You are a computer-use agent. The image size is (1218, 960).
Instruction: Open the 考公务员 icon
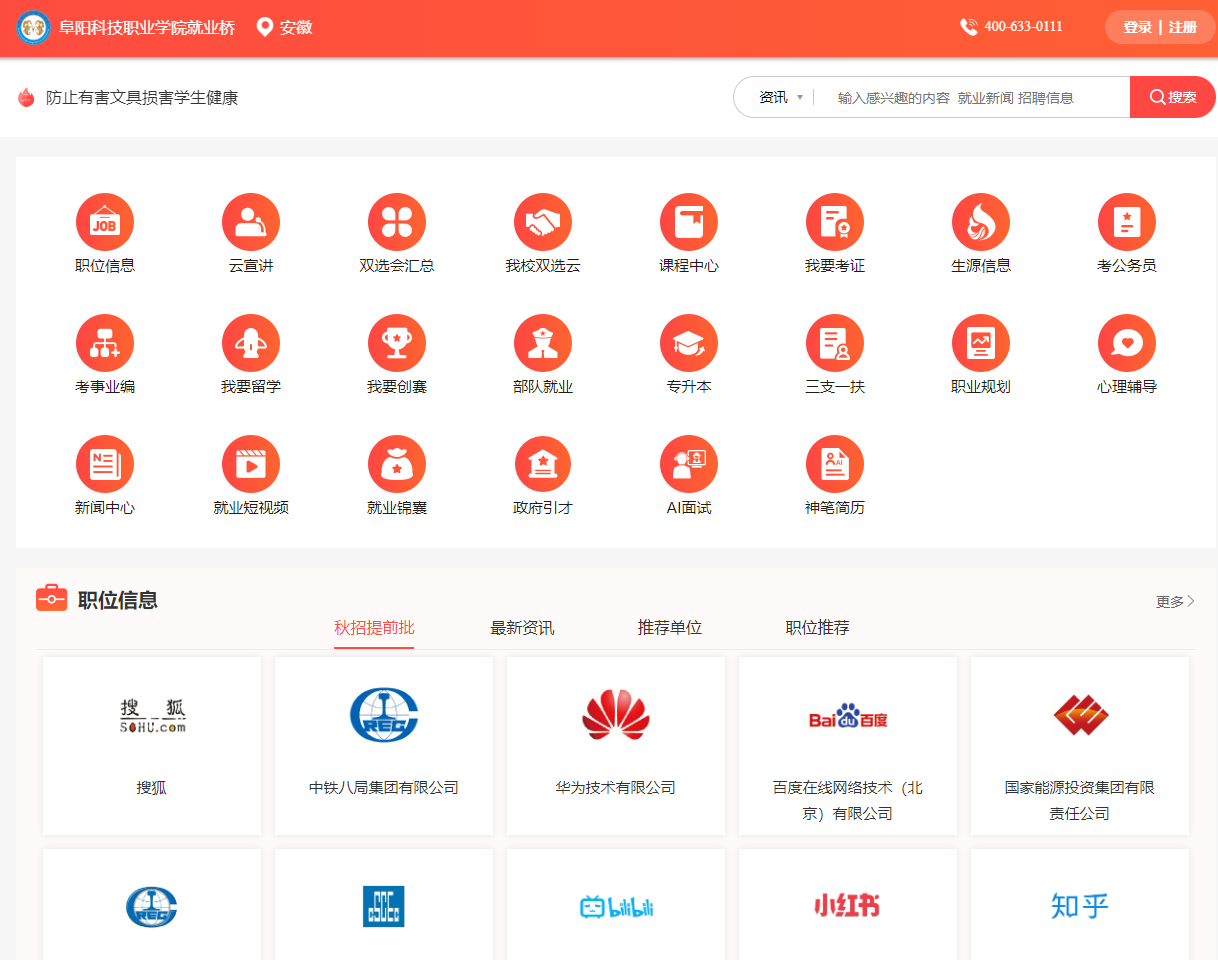coord(1127,222)
